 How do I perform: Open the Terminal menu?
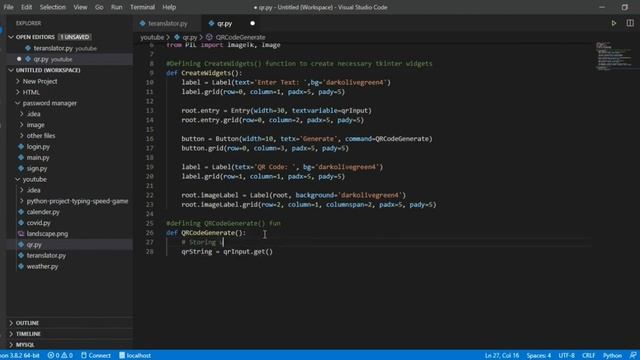(142, 7)
